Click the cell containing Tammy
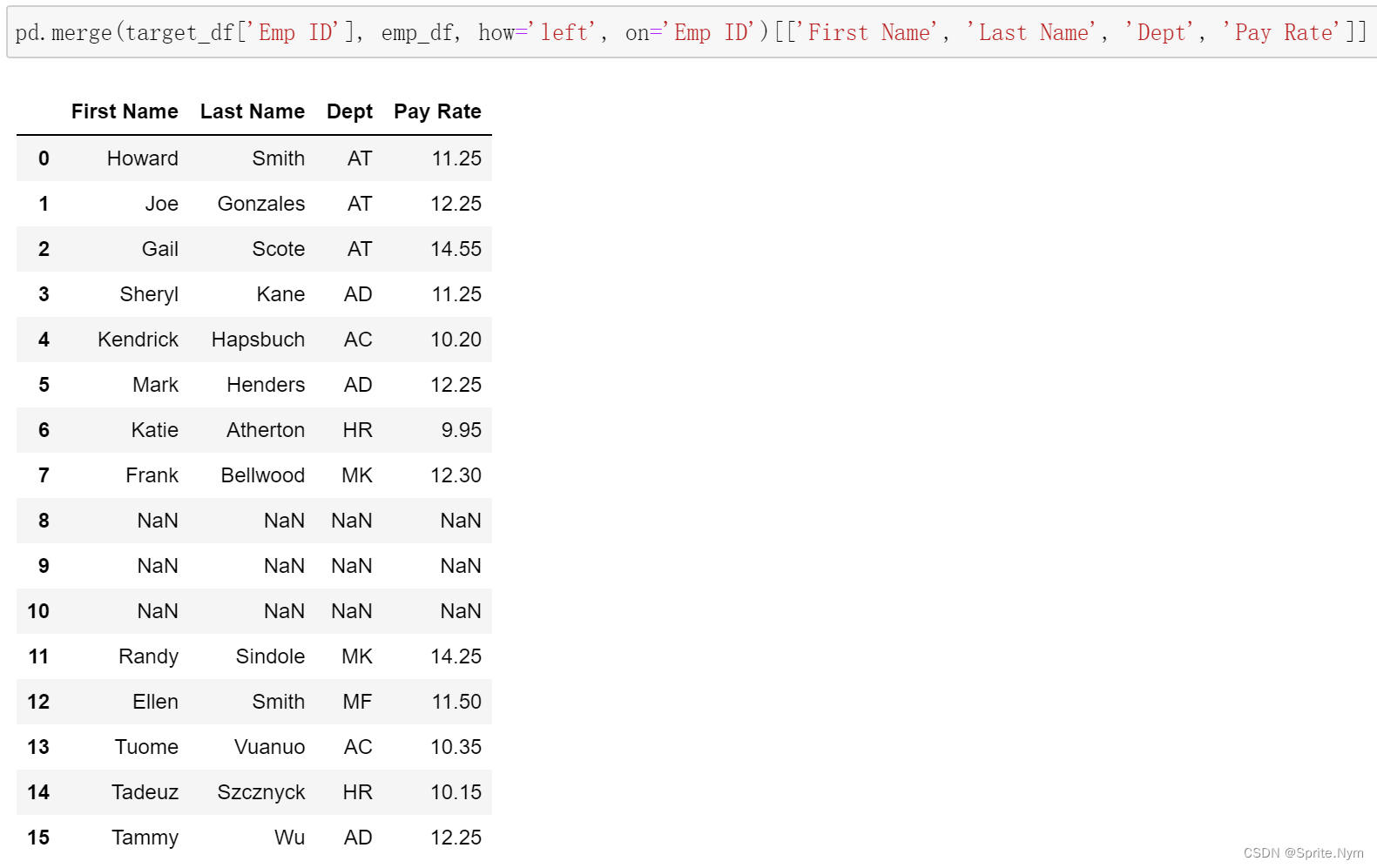Image resolution: width=1377 pixels, height=868 pixels. click(145, 838)
